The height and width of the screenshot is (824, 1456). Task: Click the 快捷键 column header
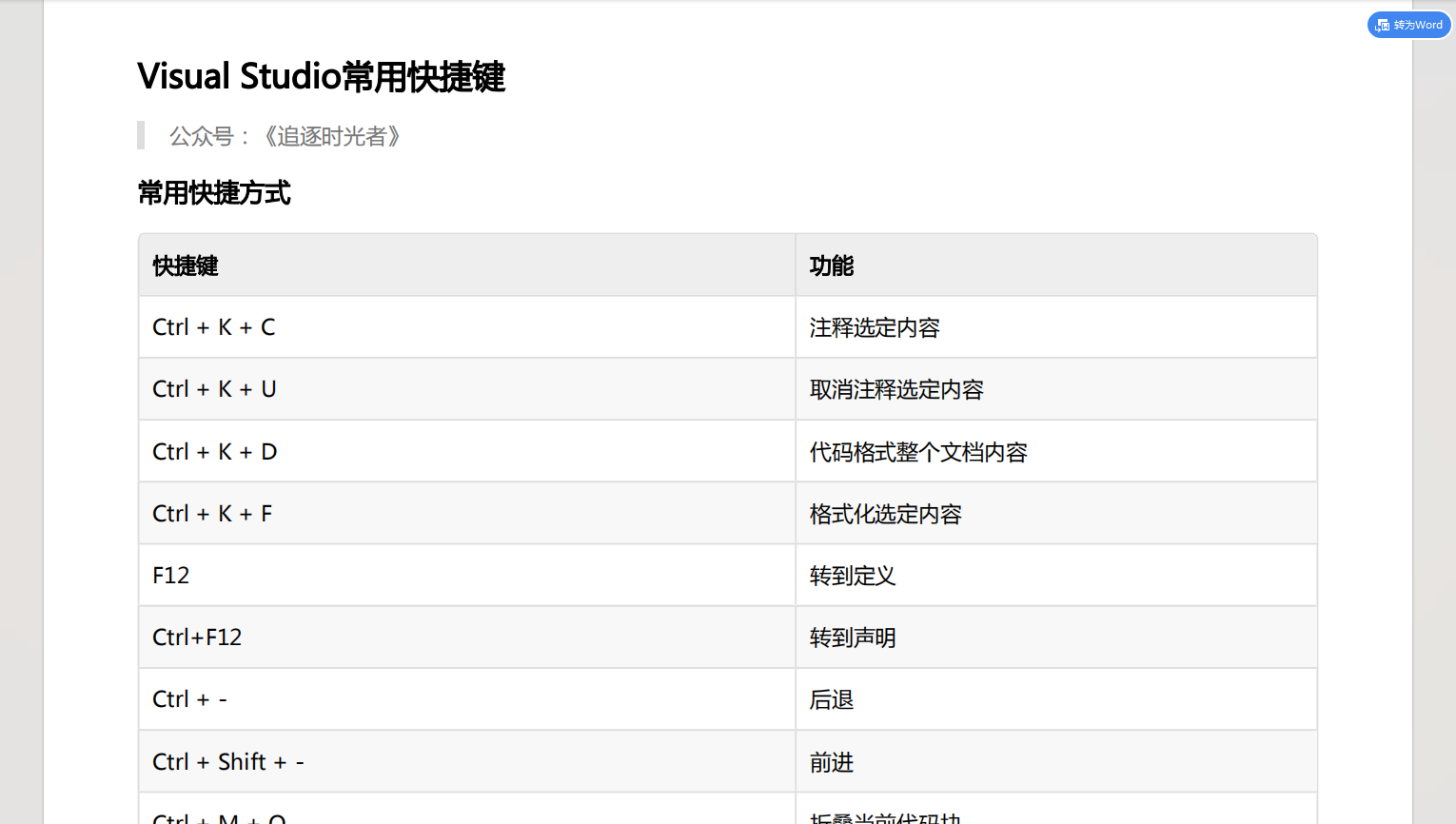click(467, 265)
